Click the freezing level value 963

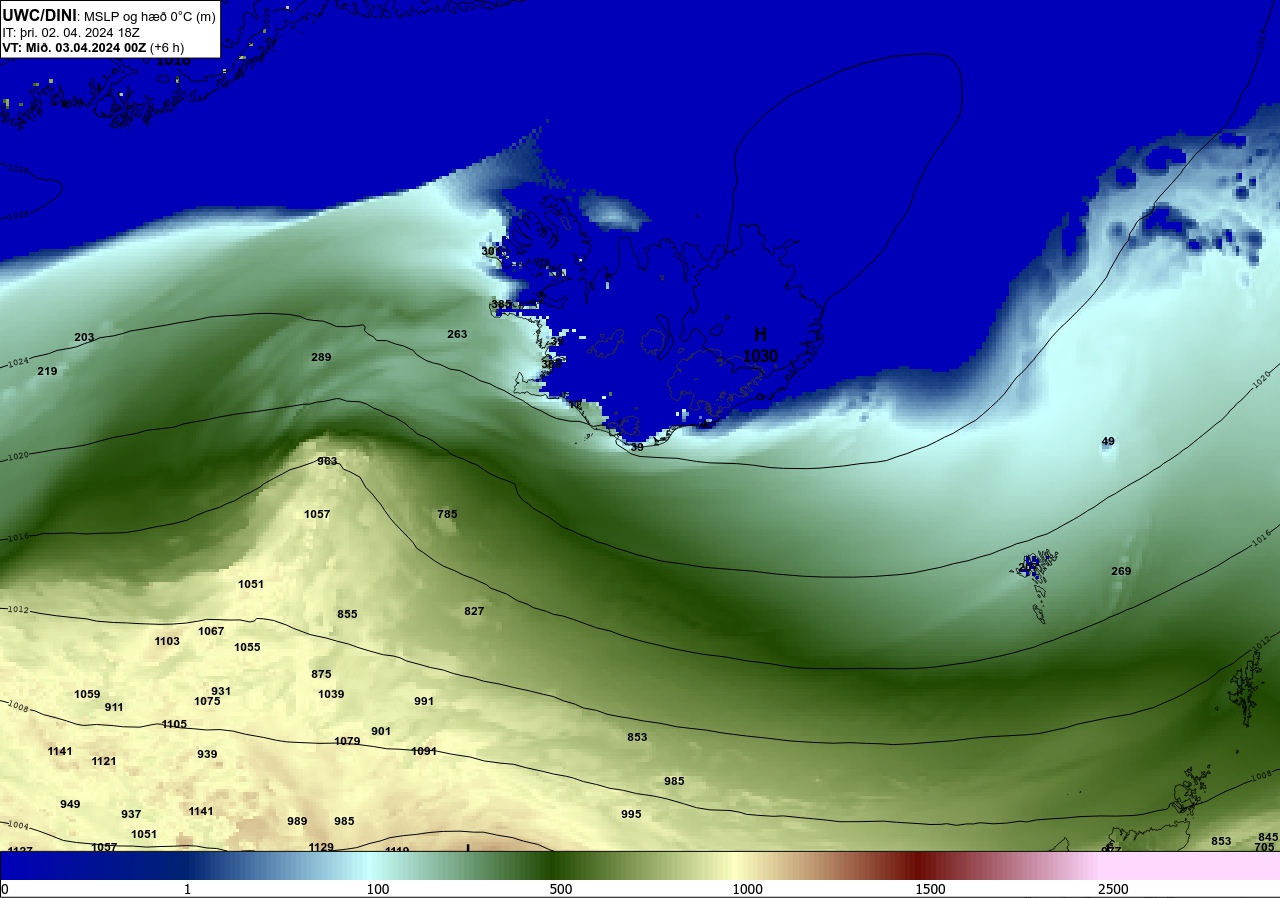point(327,461)
